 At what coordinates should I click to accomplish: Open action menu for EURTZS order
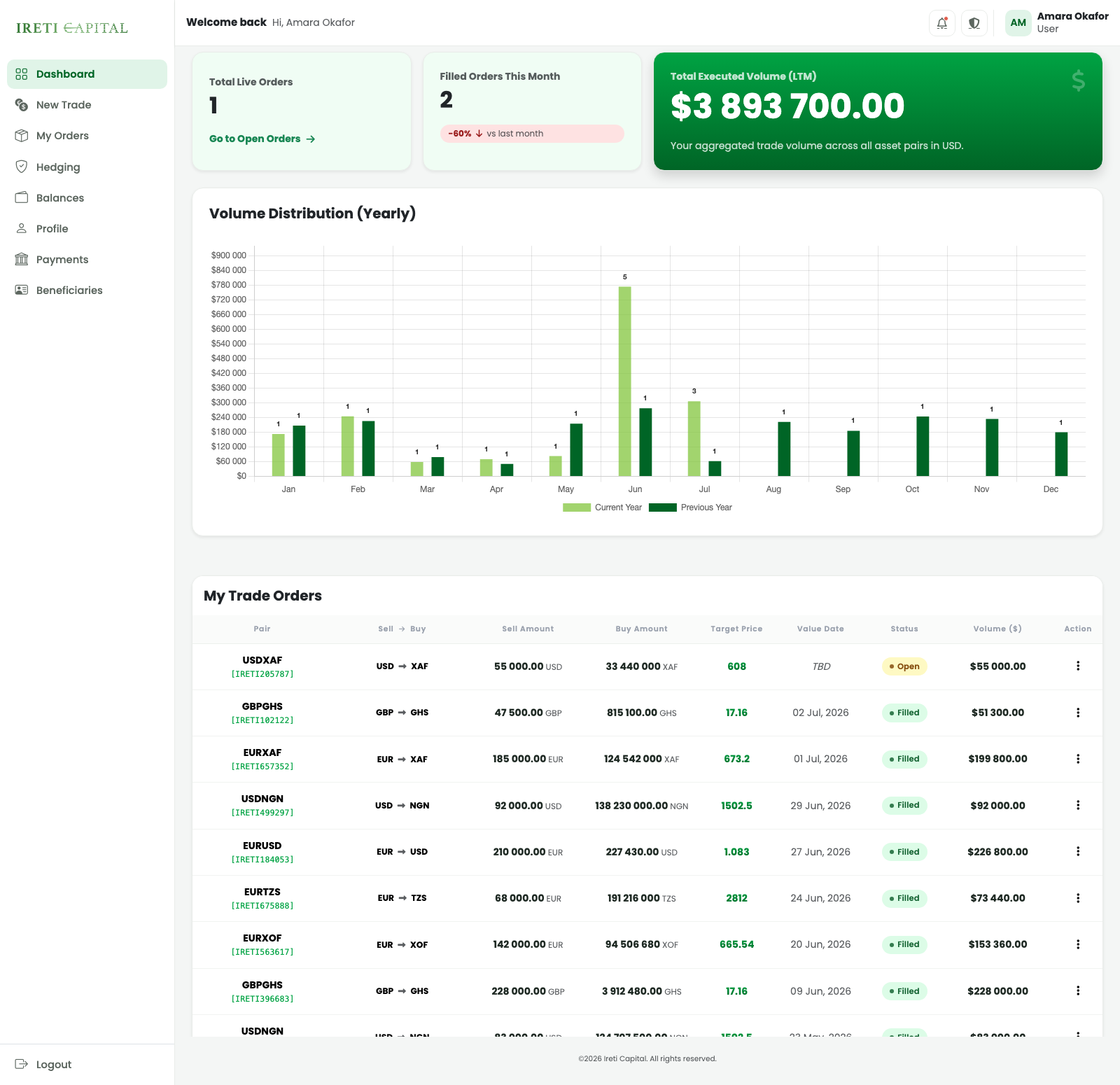(1078, 898)
